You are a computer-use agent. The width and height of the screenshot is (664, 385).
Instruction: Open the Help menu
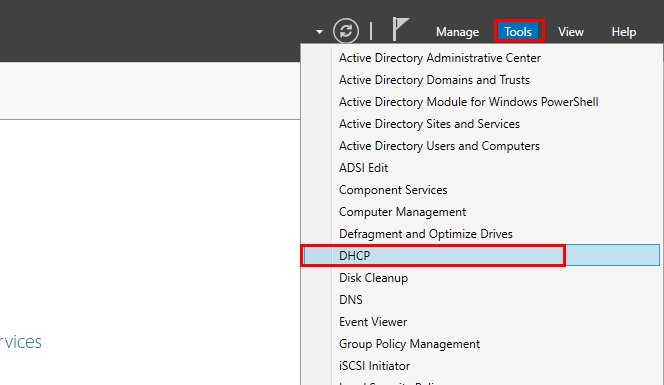click(623, 32)
